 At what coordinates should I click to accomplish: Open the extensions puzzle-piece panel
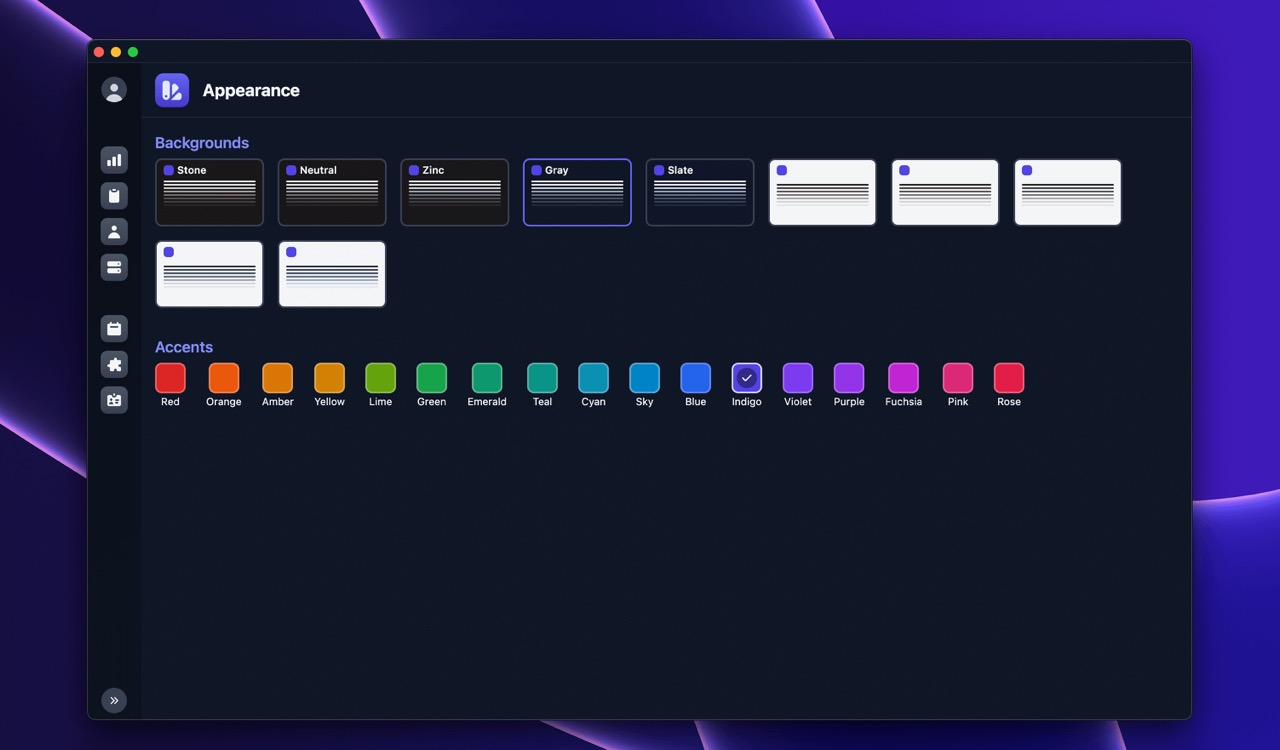point(114,364)
